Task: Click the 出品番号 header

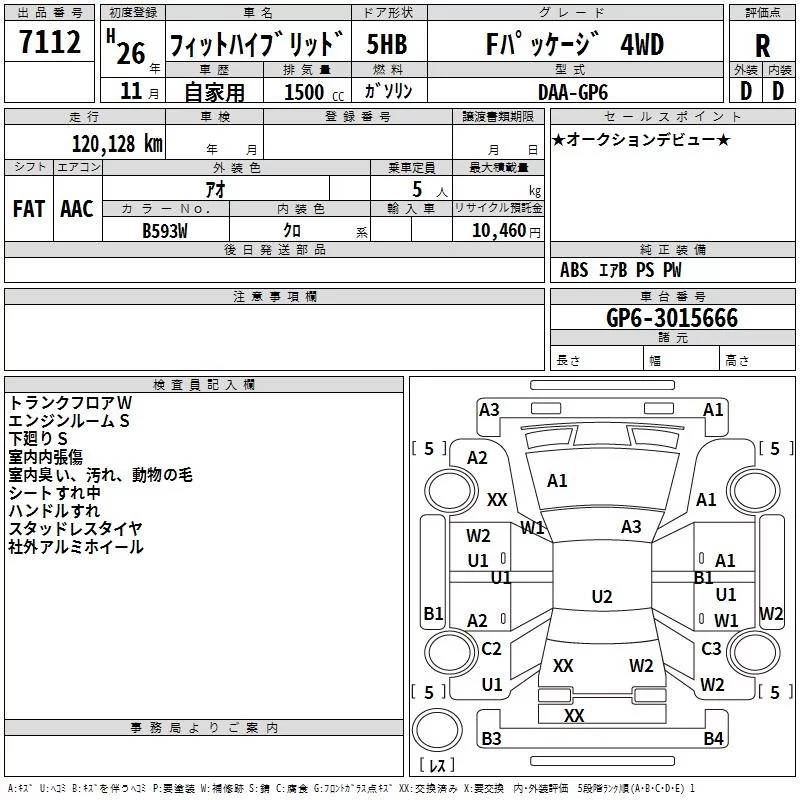Action: 49,13
